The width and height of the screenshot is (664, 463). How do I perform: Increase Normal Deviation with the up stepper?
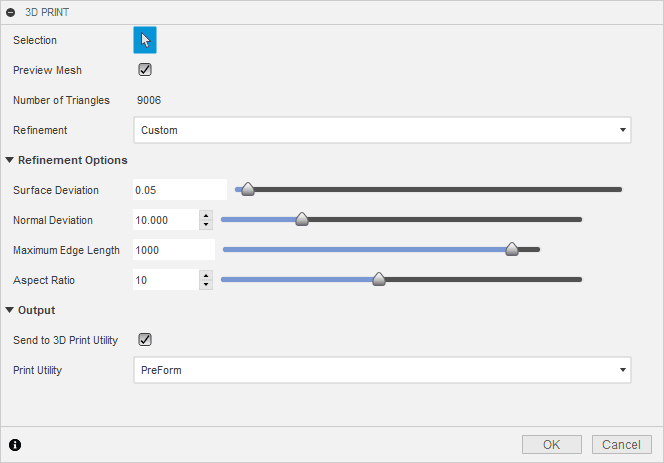click(x=206, y=215)
